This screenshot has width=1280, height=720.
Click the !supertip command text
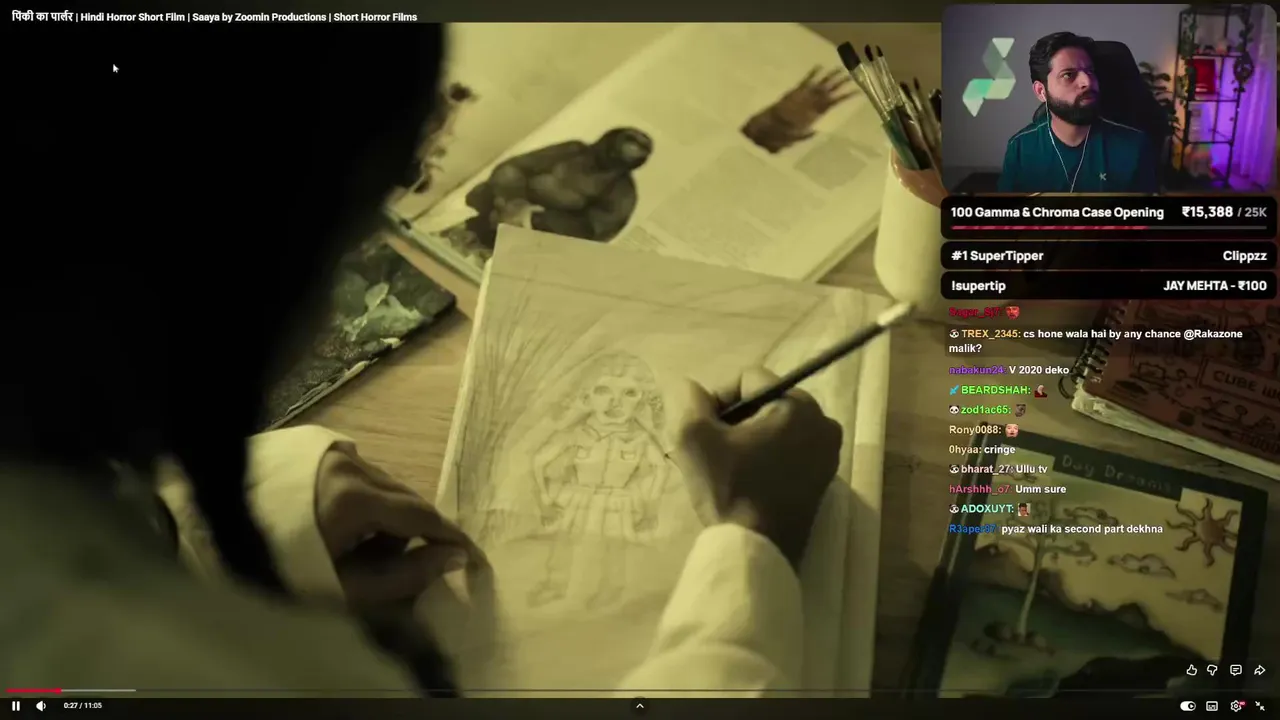pyautogui.click(x=978, y=286)
